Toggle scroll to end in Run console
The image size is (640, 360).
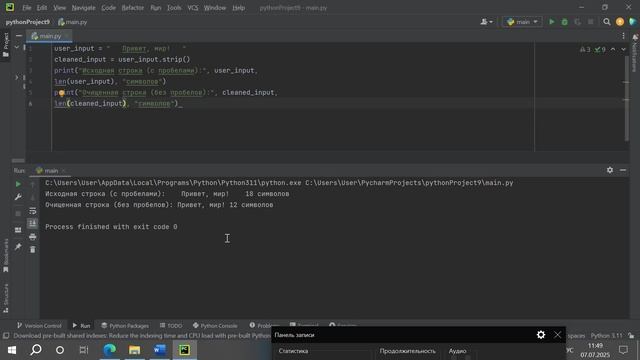33,223
